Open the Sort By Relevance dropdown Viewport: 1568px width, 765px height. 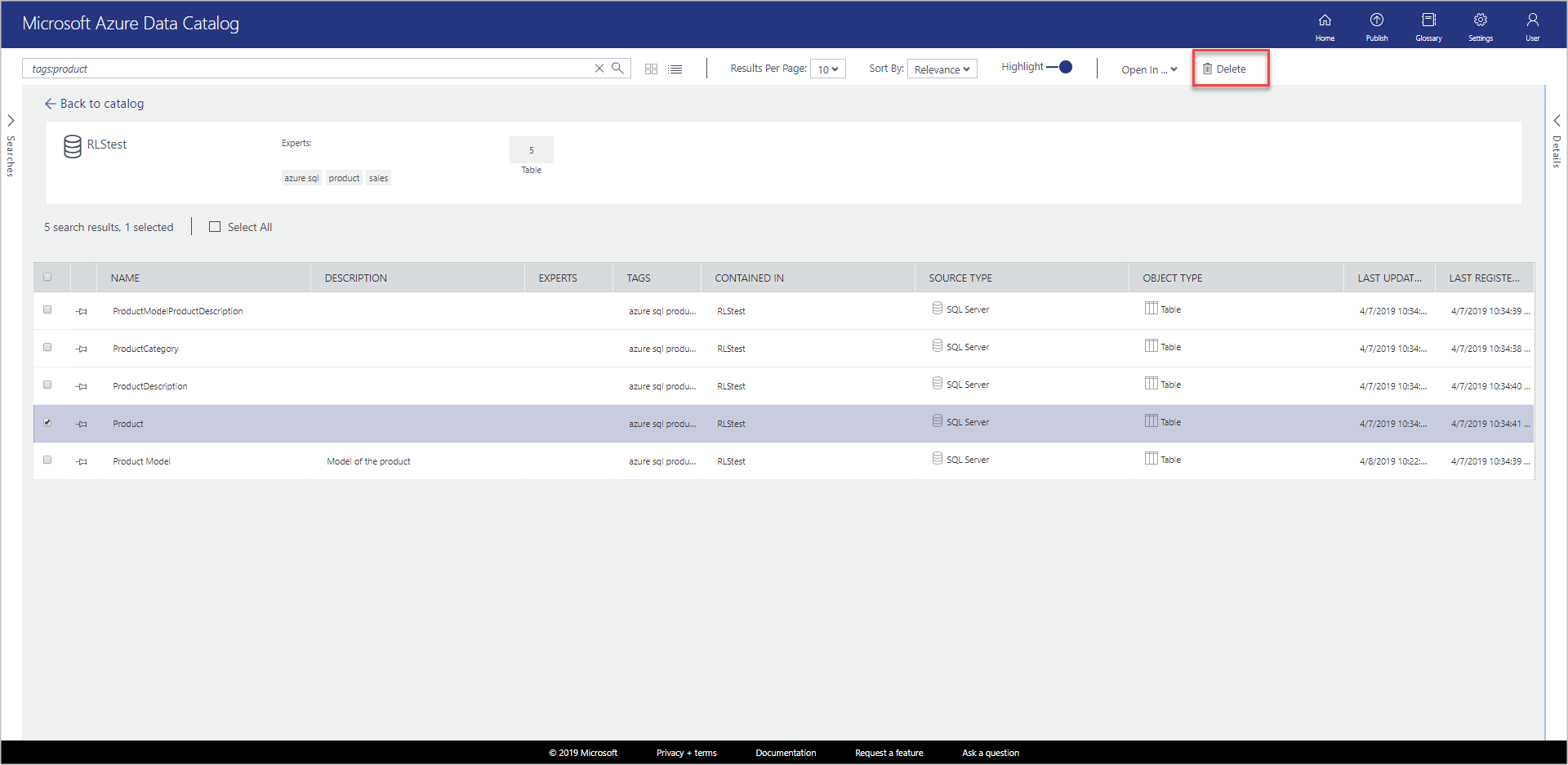point(942,69)
